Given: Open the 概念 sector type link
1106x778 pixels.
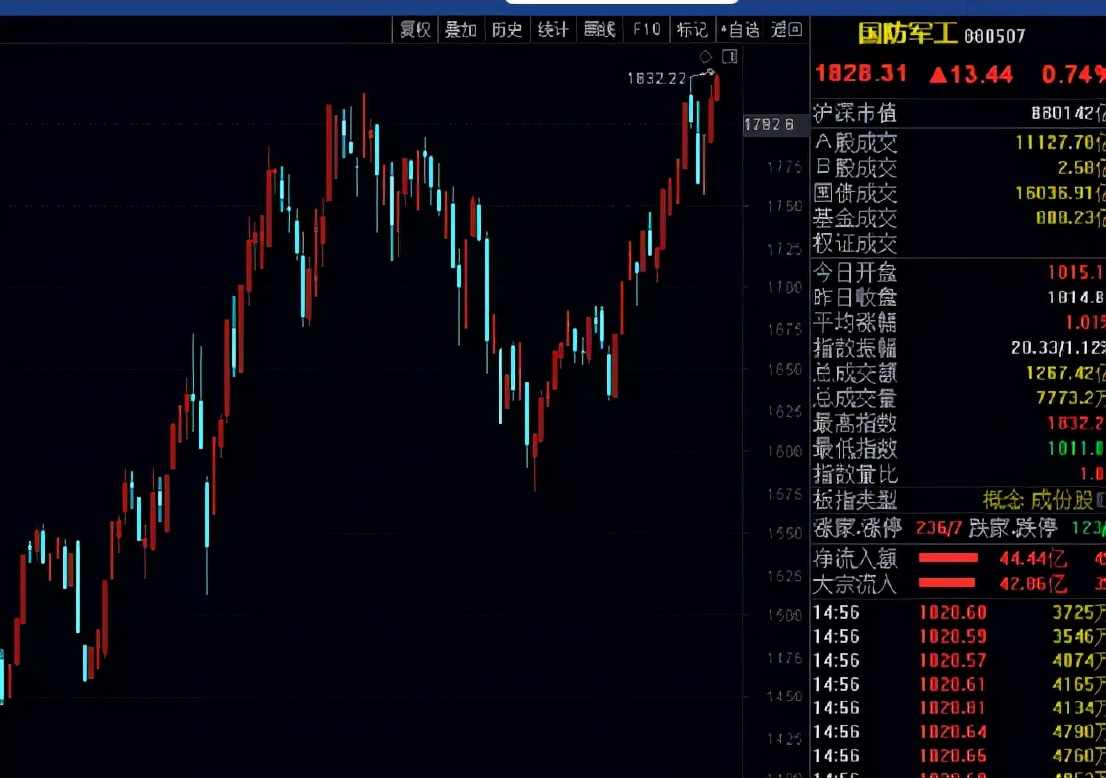Looking at the screenshot, I should pos(1003,501).
